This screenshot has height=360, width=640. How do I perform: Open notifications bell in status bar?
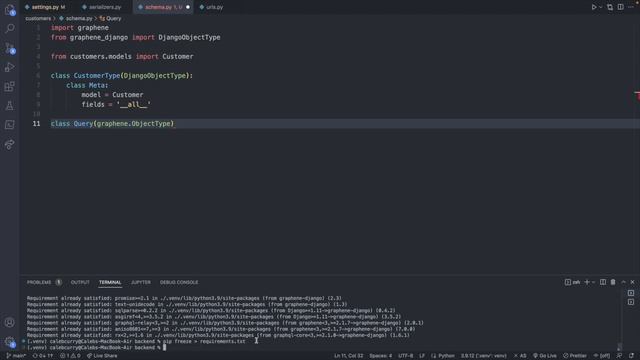[631, 356]
